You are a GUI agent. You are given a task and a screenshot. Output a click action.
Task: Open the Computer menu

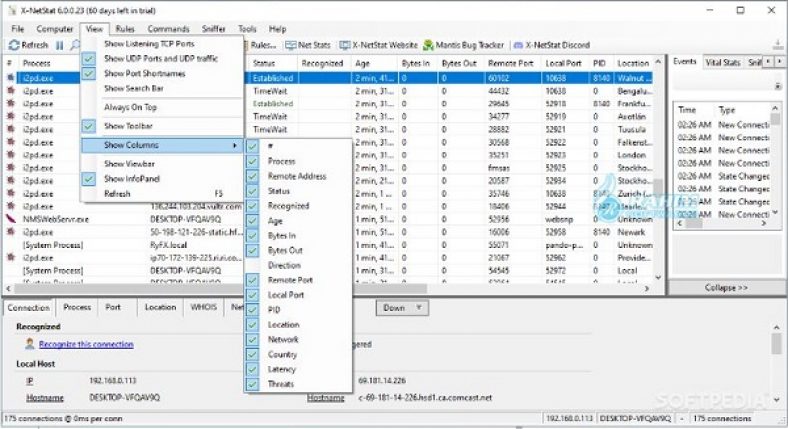55,29
